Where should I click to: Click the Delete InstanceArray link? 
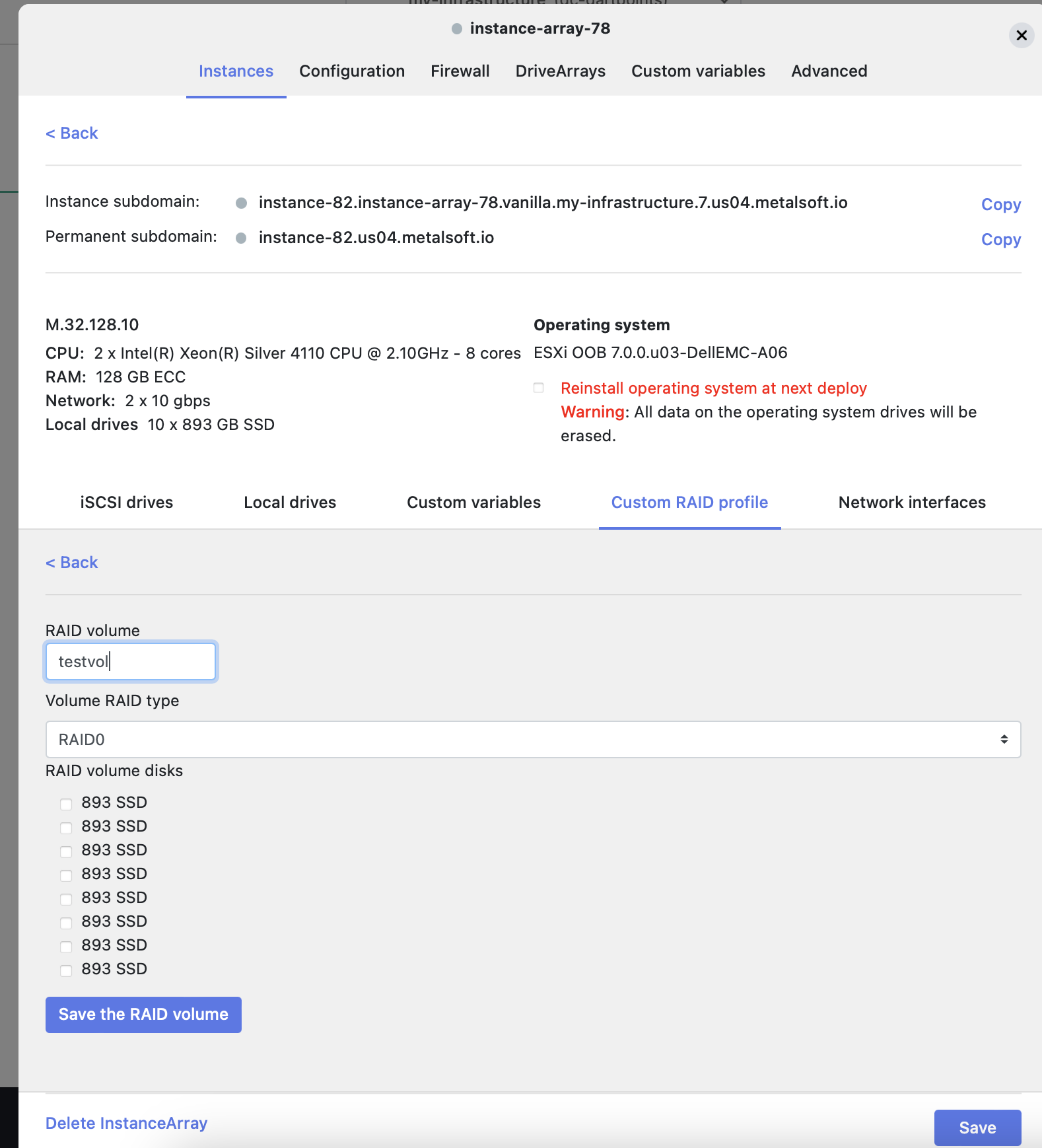pos(126,1124)
